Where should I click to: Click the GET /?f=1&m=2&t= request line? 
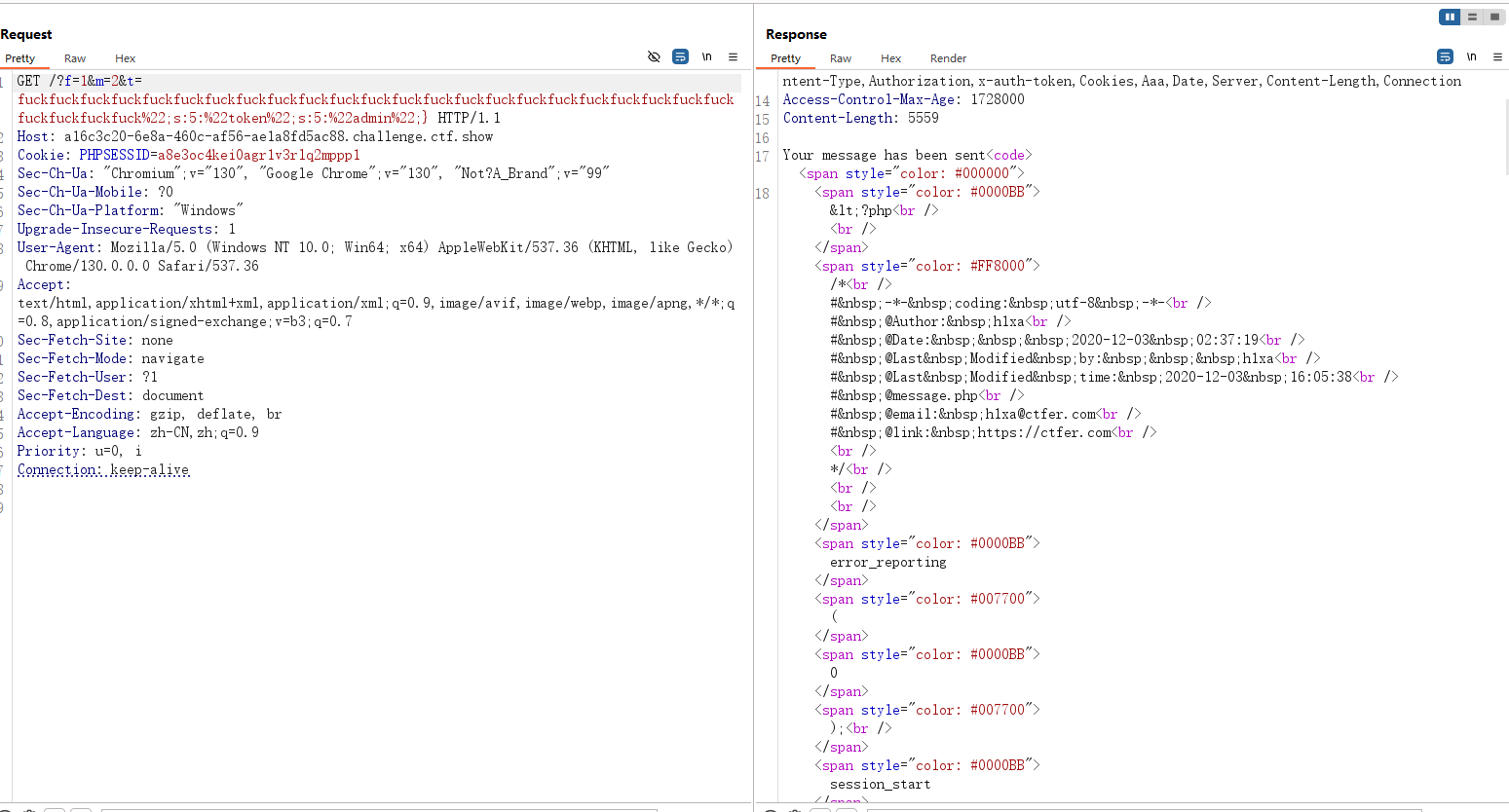coord(80,81)
